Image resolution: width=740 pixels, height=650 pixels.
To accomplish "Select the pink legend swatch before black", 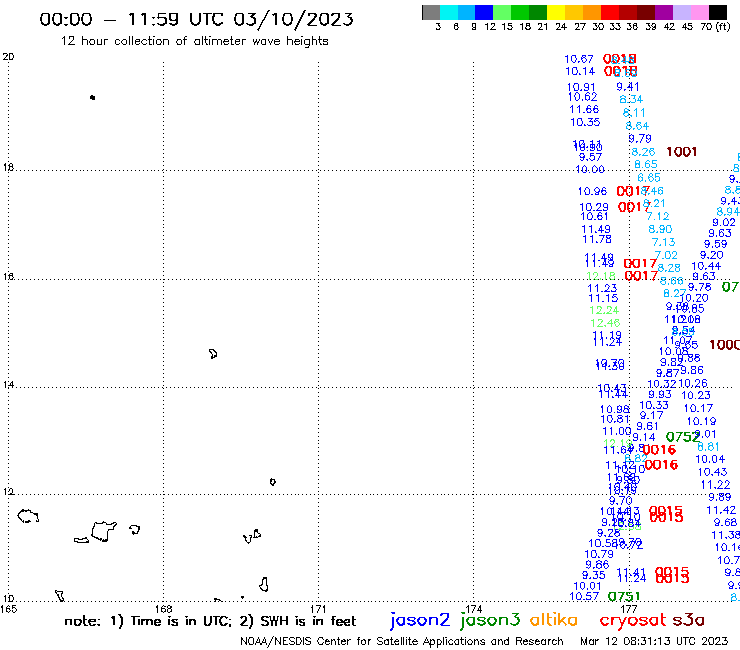I will tap(699, 12).
